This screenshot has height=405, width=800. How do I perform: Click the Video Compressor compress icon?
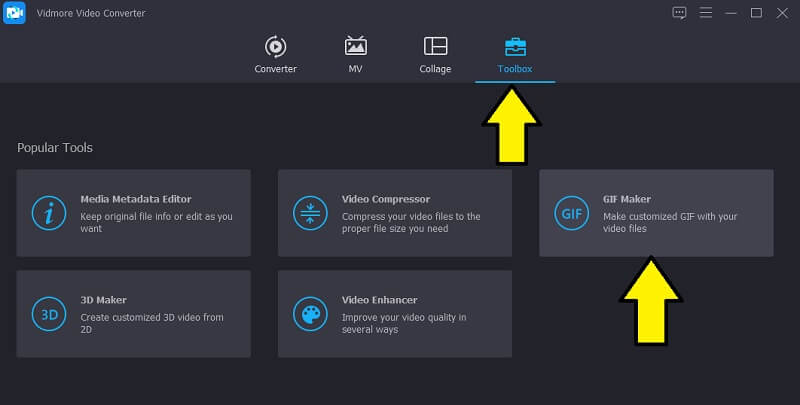pyautogui.click(x=308, y=213)
